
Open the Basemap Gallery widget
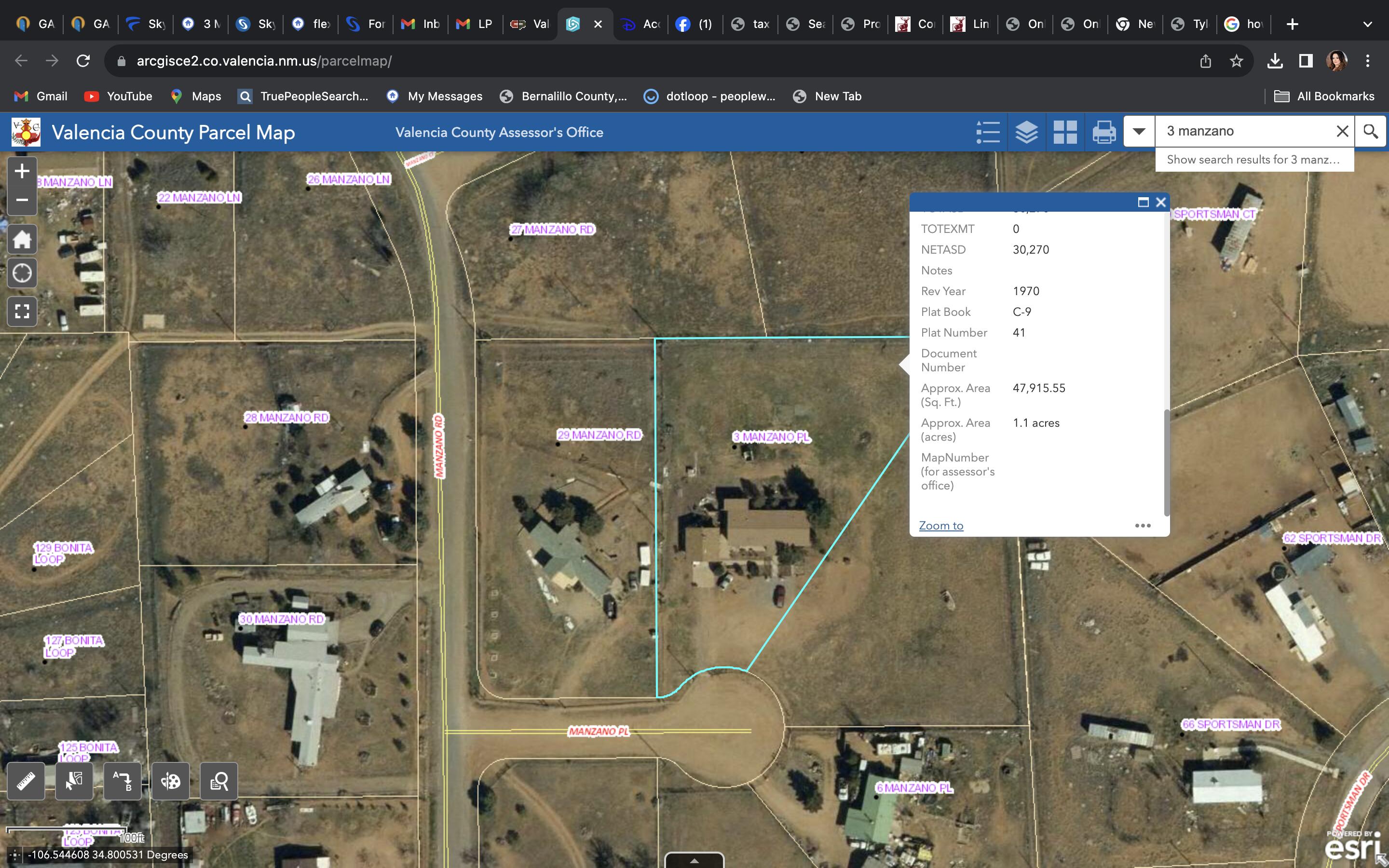pyautogui.click(x=1065, y=132)
